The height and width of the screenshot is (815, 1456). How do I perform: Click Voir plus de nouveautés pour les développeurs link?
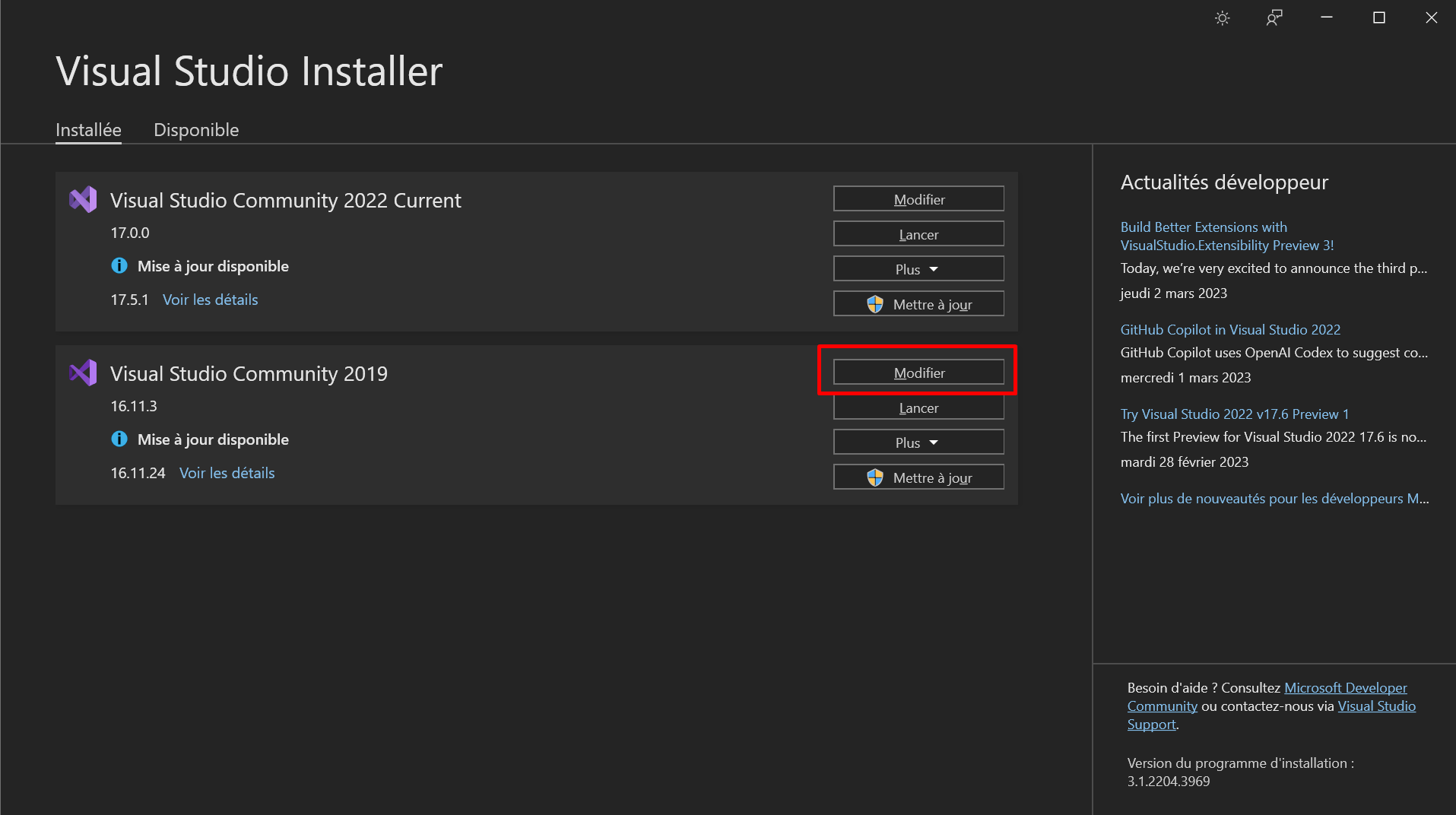(x=1275, y=499)
